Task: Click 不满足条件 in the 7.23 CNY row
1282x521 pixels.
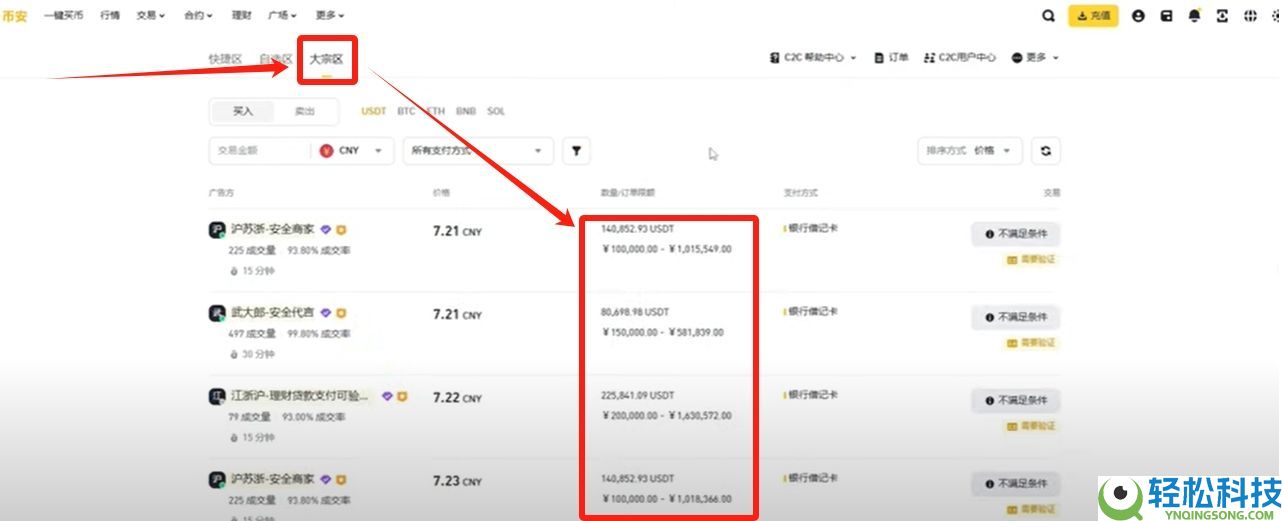Action: (1015, 484)
